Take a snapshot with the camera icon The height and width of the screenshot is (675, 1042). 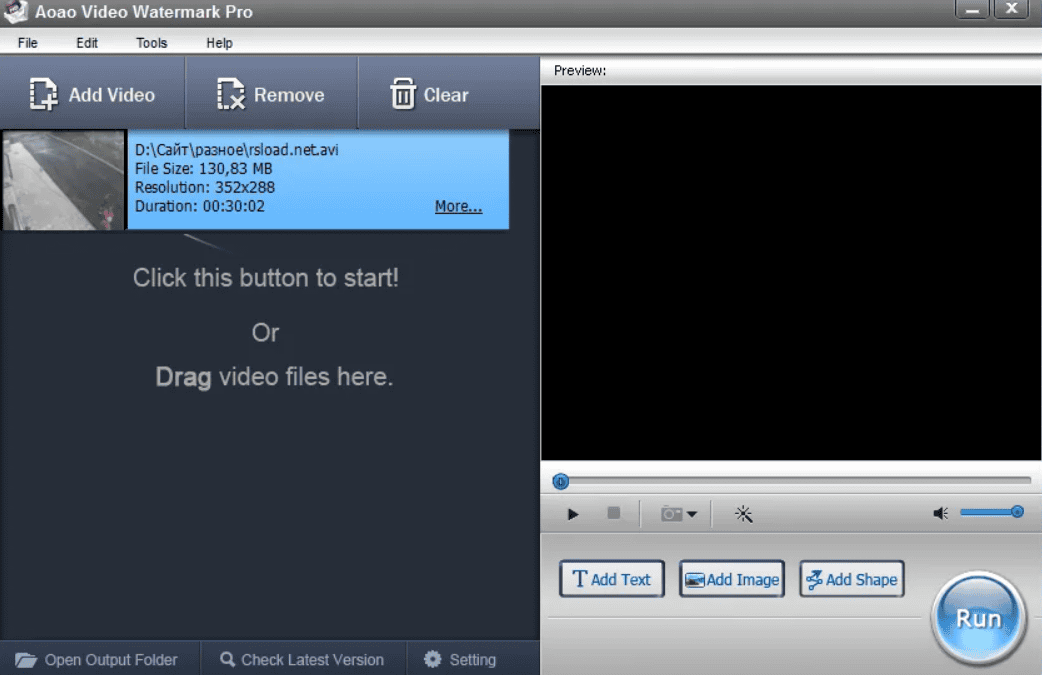click(x=671, y=514)
